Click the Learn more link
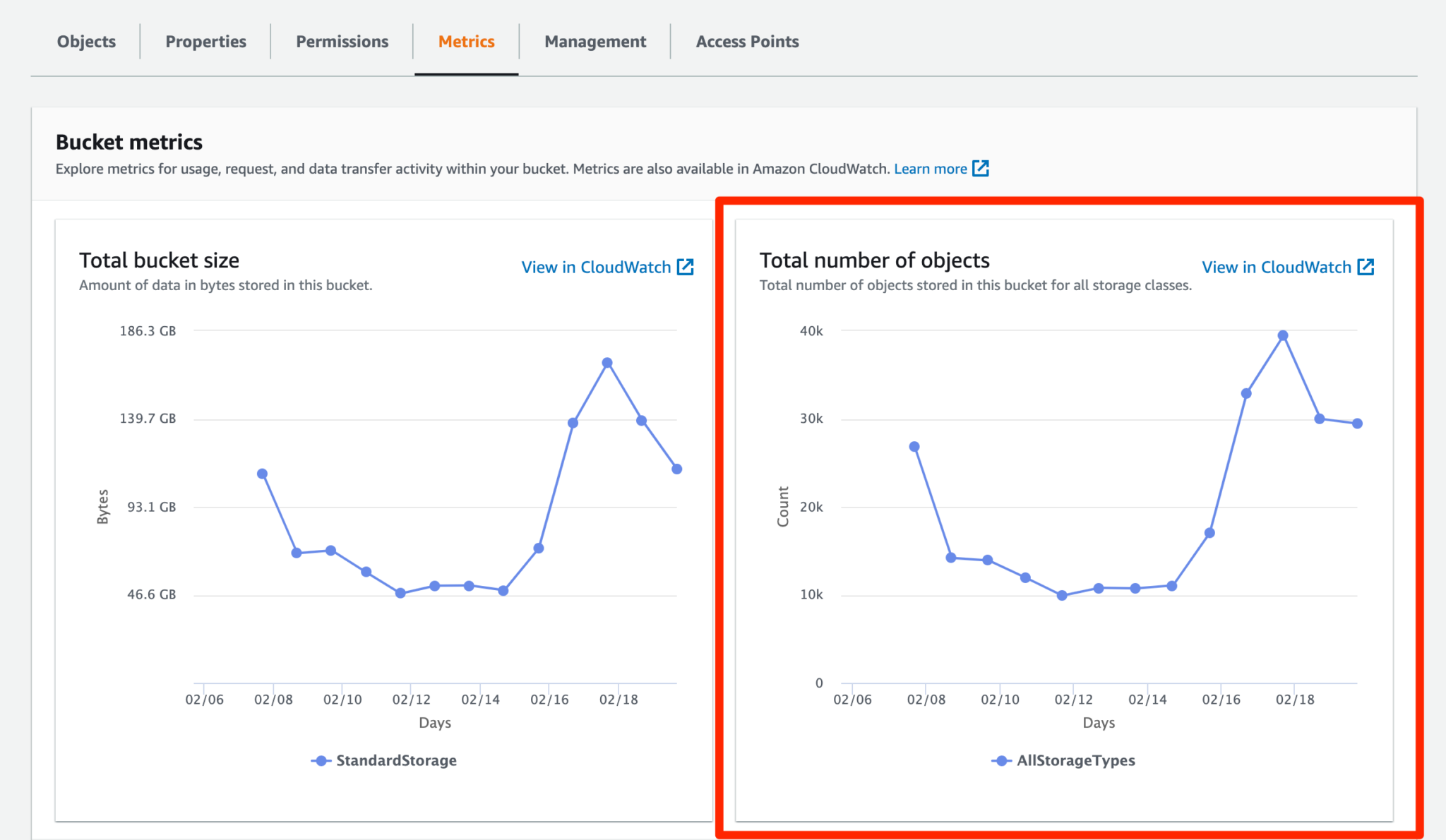The height and width of the screenshot is (840, 1446). 931,169
